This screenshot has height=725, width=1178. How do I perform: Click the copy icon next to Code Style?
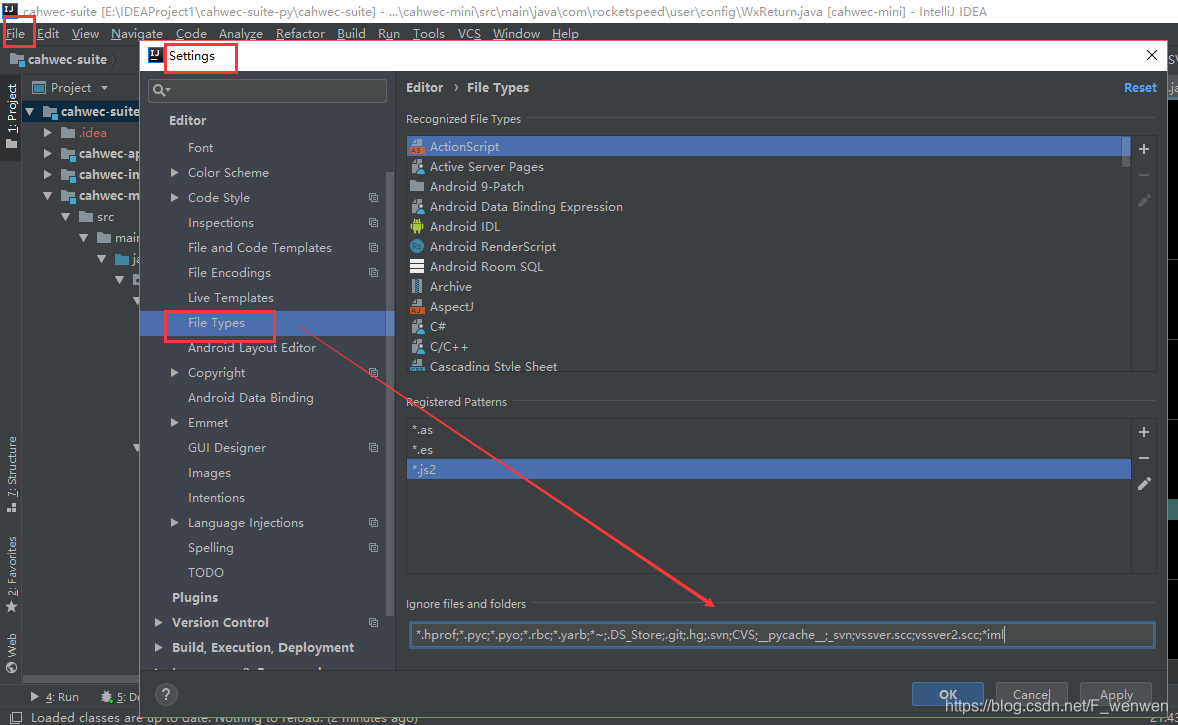pos(373,198)
